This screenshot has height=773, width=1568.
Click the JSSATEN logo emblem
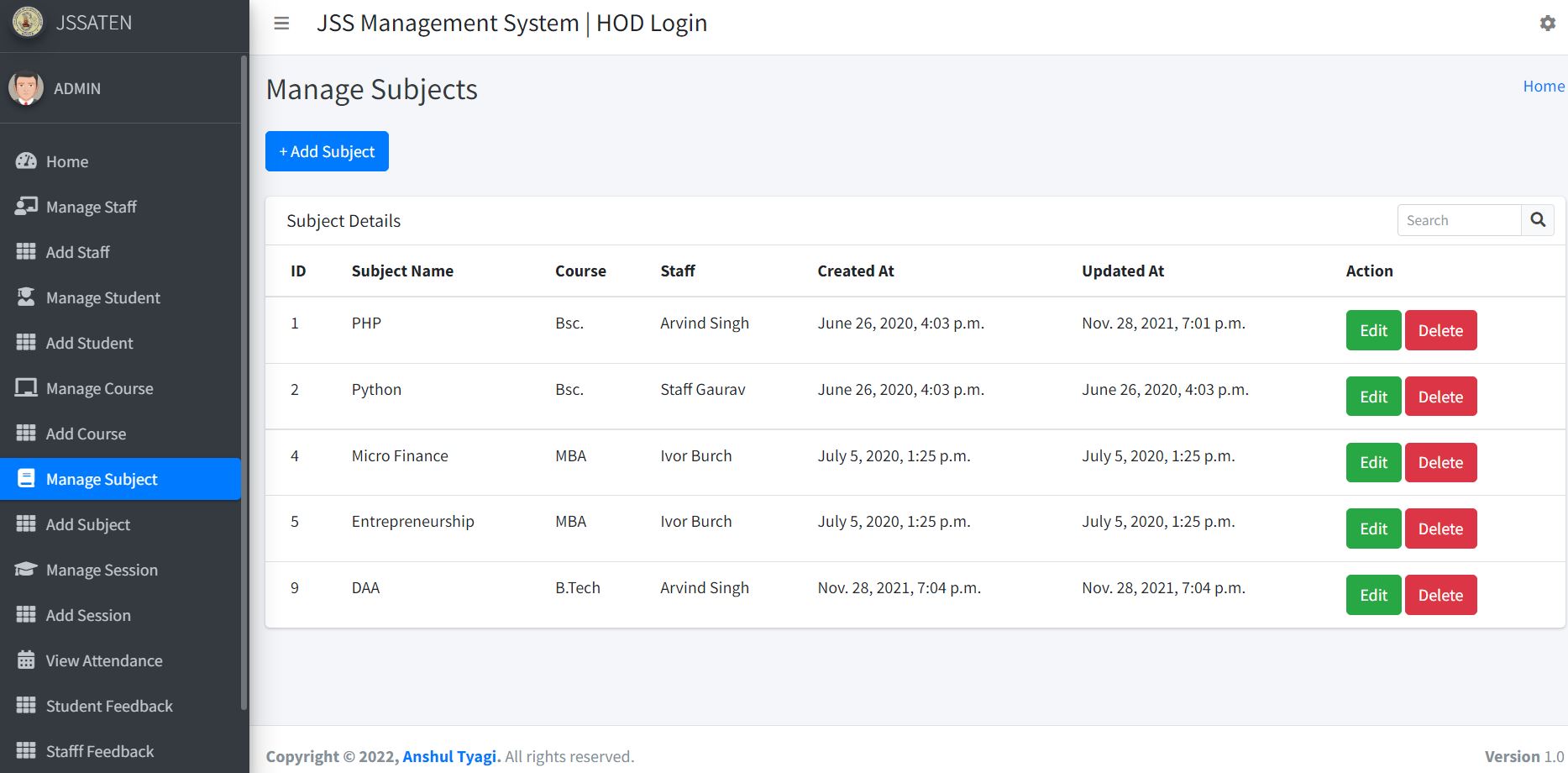point(28,23)
